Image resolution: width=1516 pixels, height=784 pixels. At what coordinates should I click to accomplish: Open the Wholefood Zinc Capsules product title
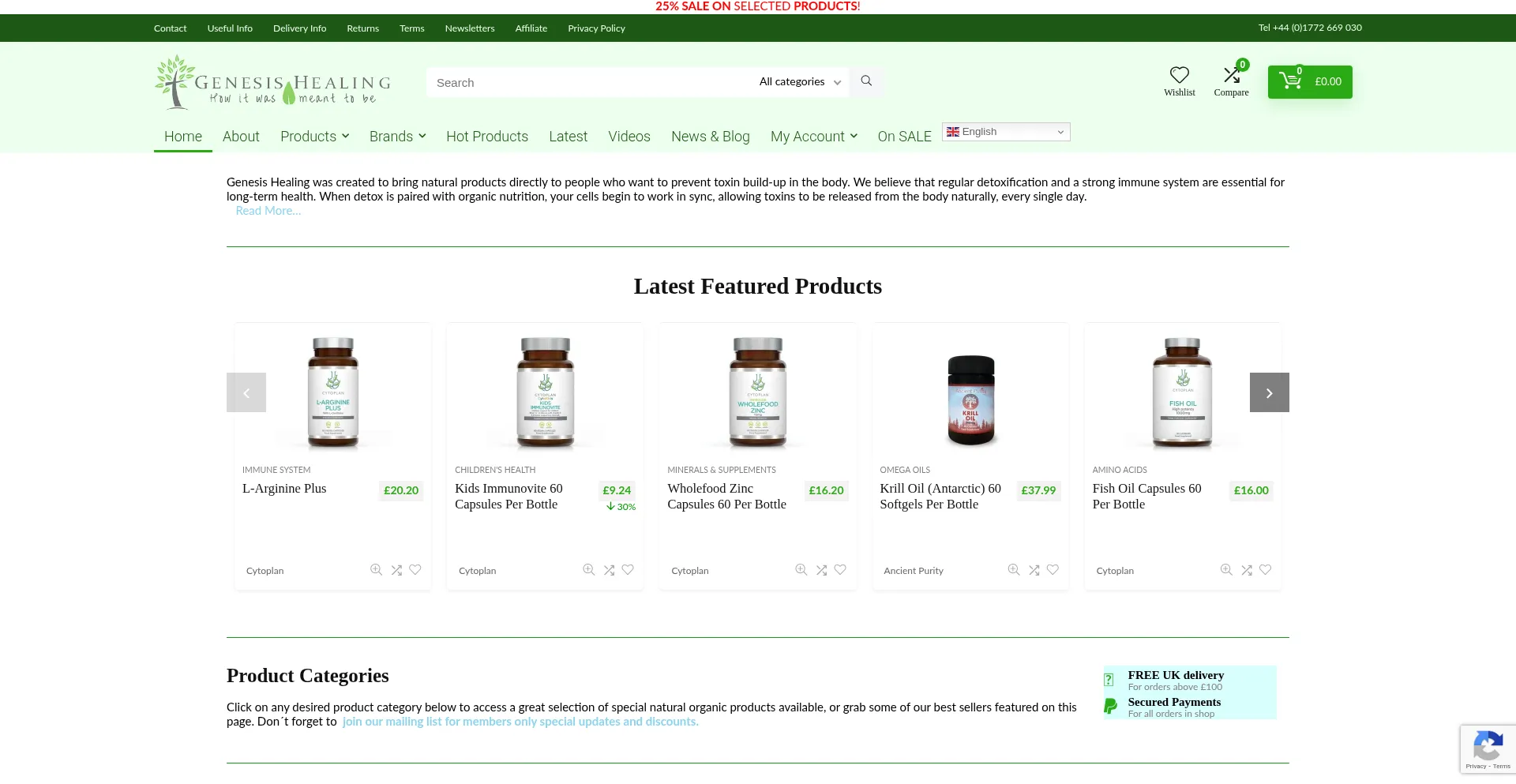pyautogui.click(x=727, y=497)
